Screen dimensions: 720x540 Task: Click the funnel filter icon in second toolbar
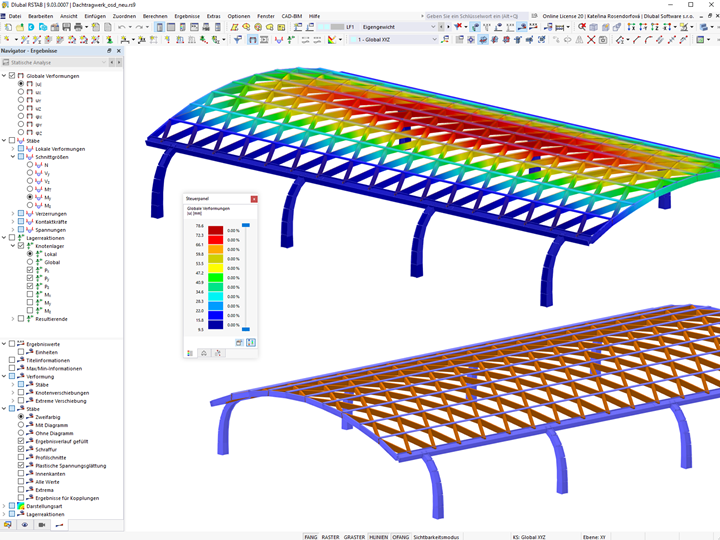(x=237, y=39)
